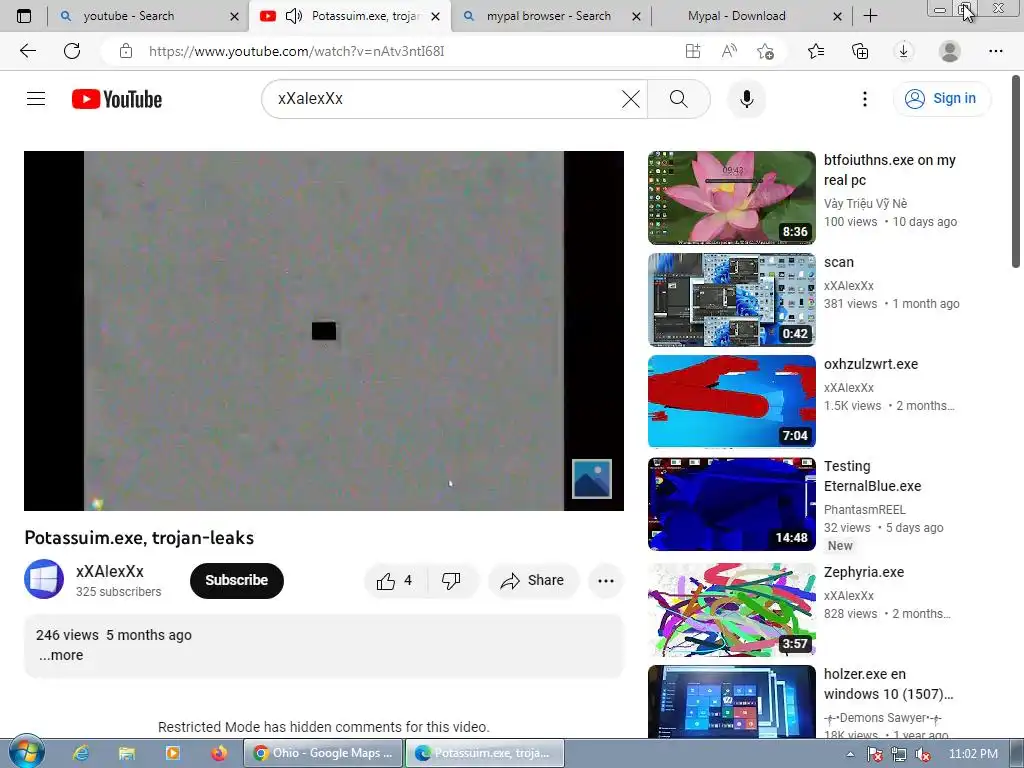Click the browser address bar URL
The height and width of the screenshot is (768, 1024).
[296, 51]
